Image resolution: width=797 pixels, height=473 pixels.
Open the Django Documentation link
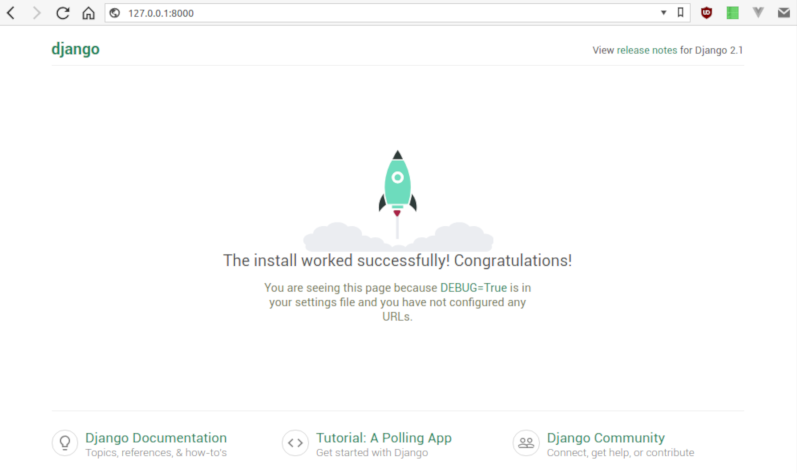click(x=156, y=438)
